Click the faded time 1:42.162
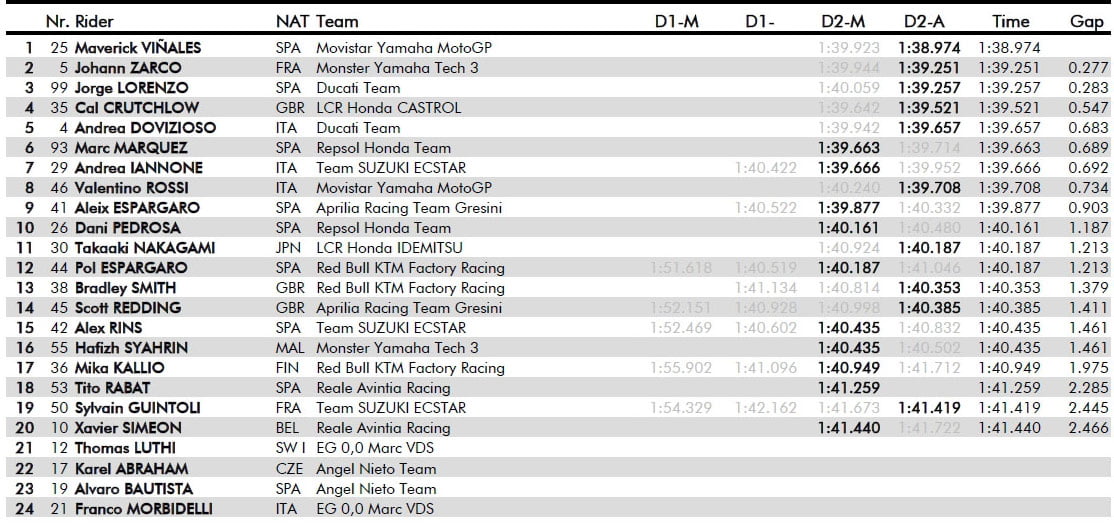Image resolution: width=1114 pixels, height=523 pixels. [765, 408]
